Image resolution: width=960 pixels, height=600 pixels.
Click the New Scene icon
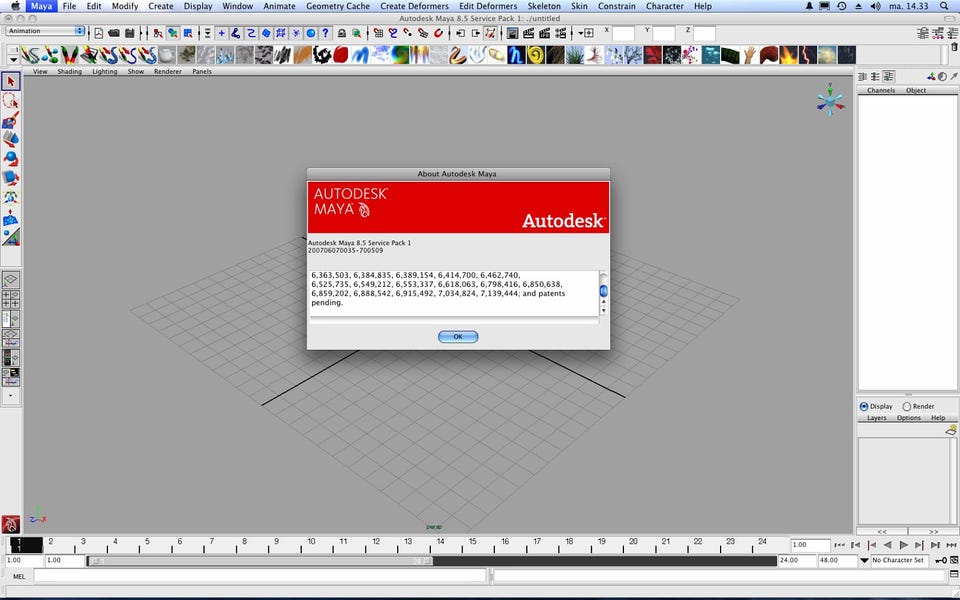pos(99,33)
